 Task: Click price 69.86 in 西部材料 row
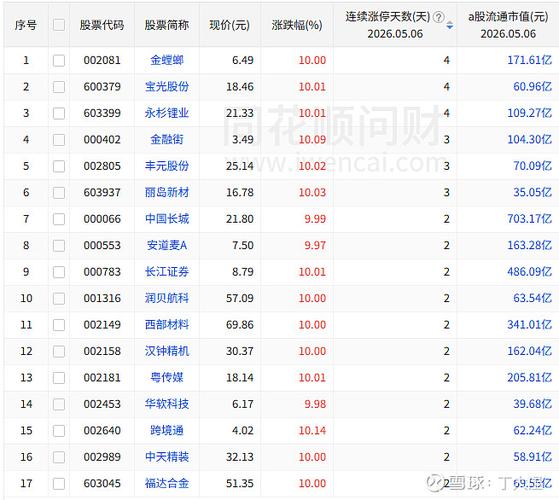click(x=240, y=325)
